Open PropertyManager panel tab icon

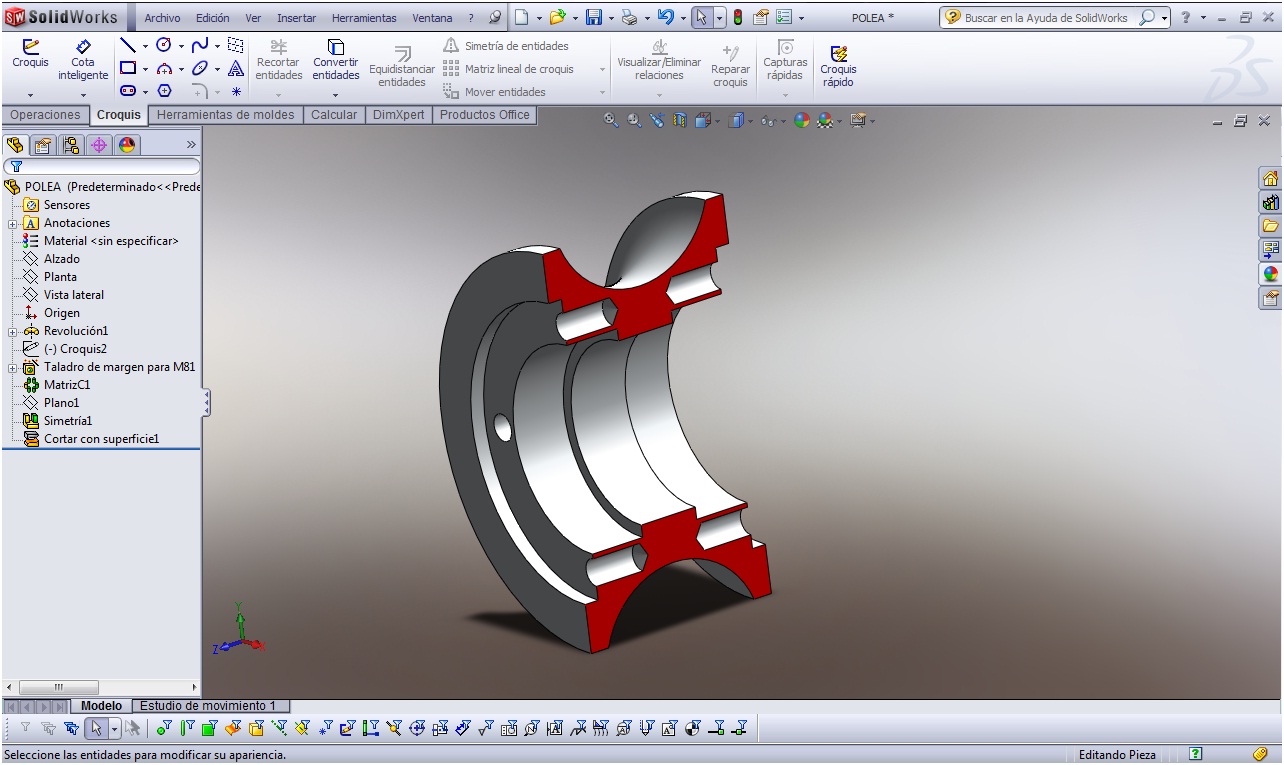[x=42, y=145]
